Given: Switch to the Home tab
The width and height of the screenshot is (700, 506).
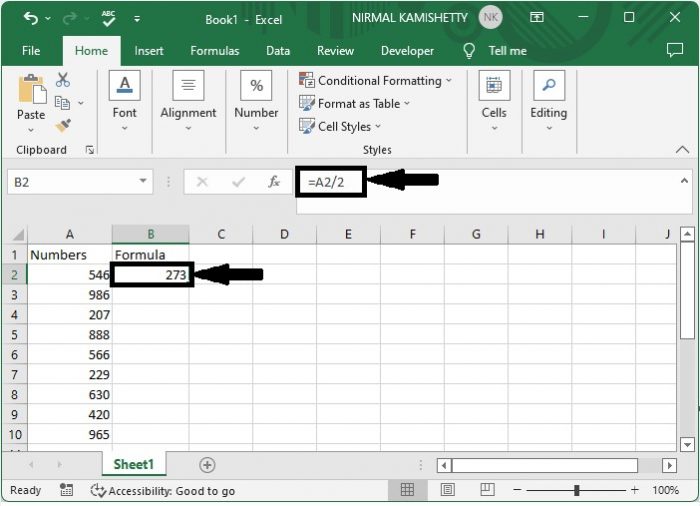Looking at the screenshot, I should (x=91, y=51).
